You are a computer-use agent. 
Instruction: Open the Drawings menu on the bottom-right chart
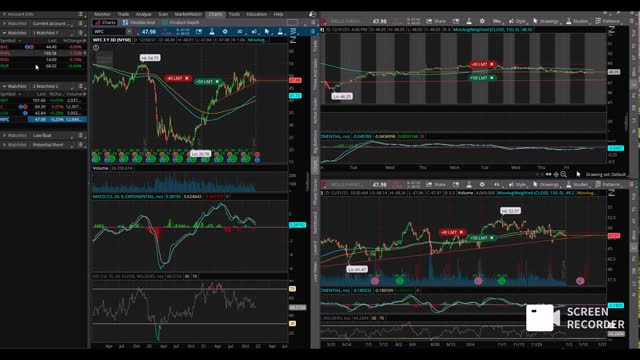click(546, 184)
